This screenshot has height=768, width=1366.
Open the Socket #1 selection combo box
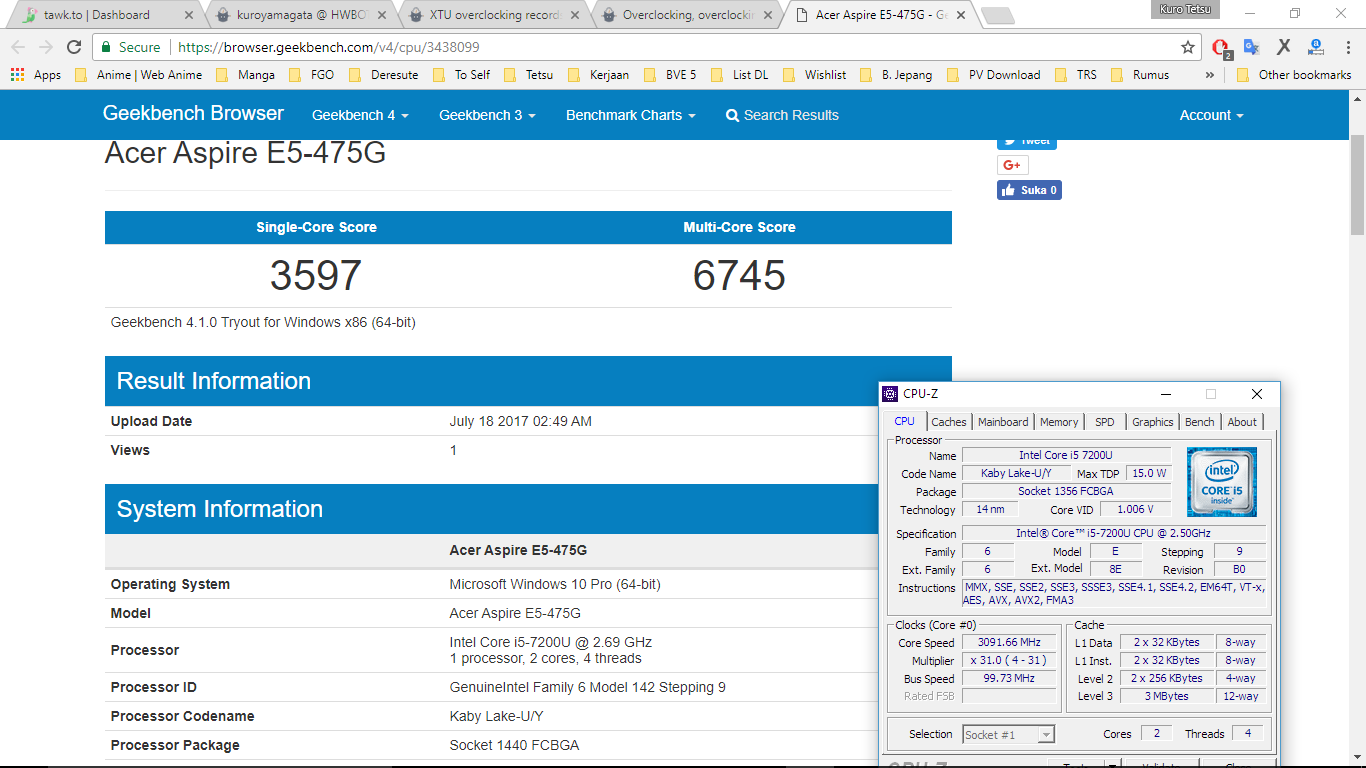(x=1008, y=734)
